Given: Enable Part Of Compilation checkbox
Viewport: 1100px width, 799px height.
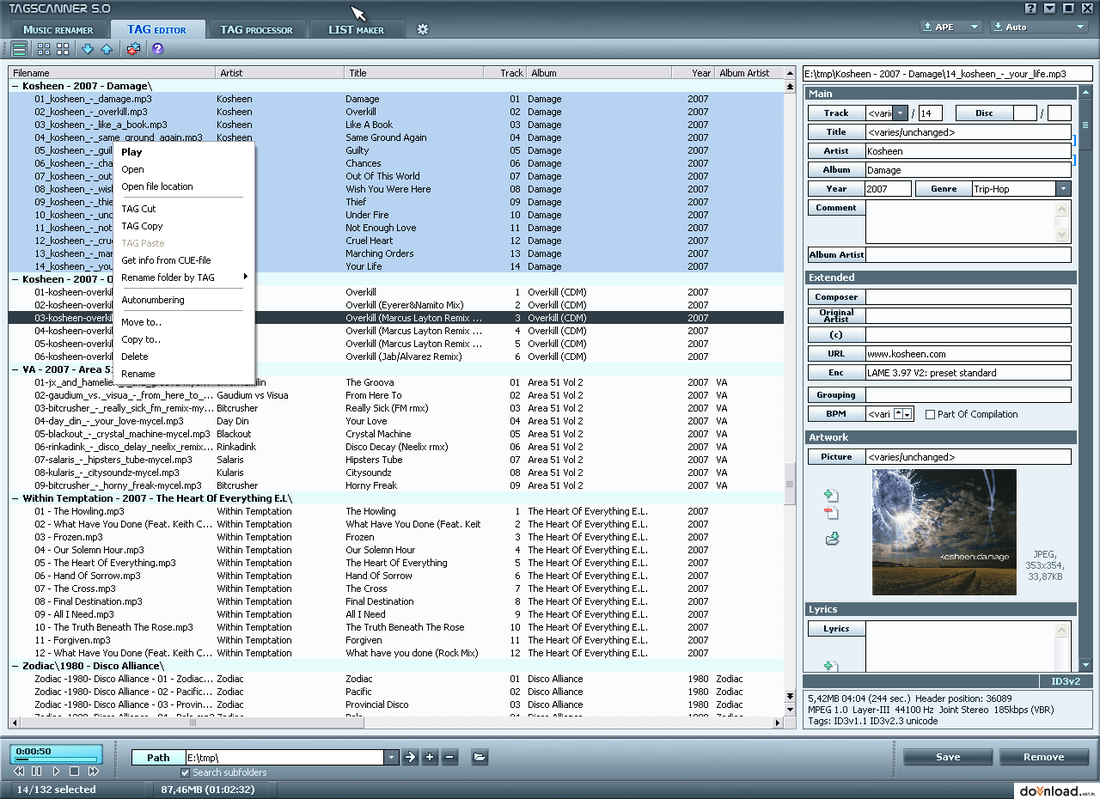Looking at the screenshot, I should pyautogui.click(x=930, y=415).
